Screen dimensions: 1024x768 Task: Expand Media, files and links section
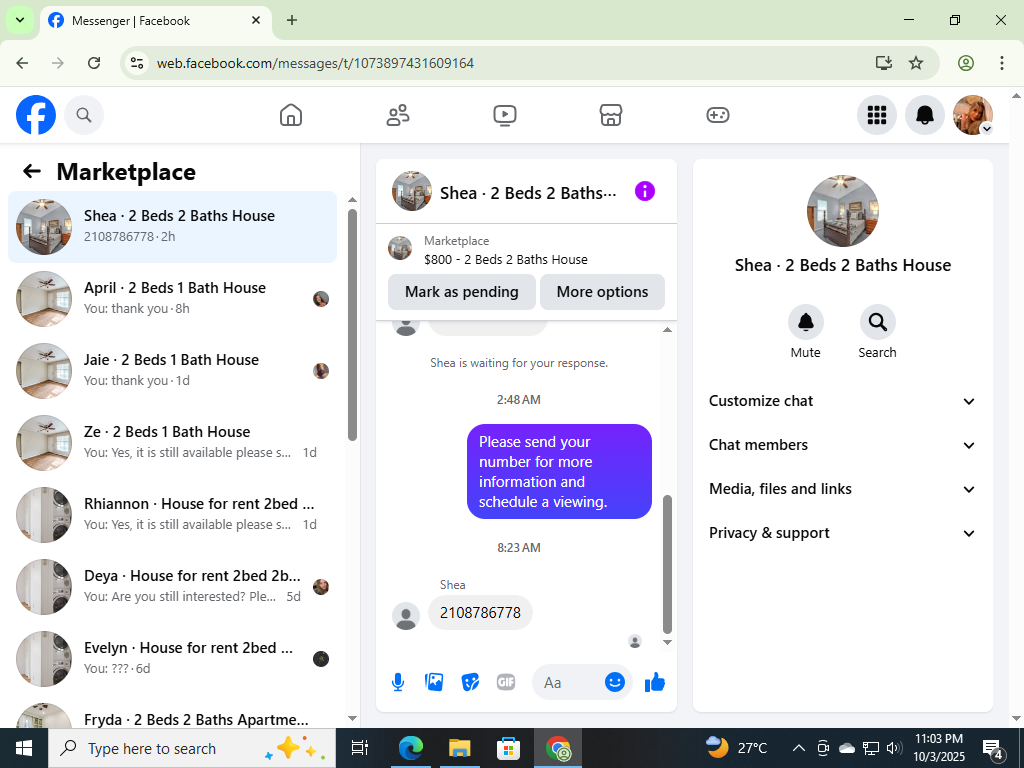coord(842,489)
